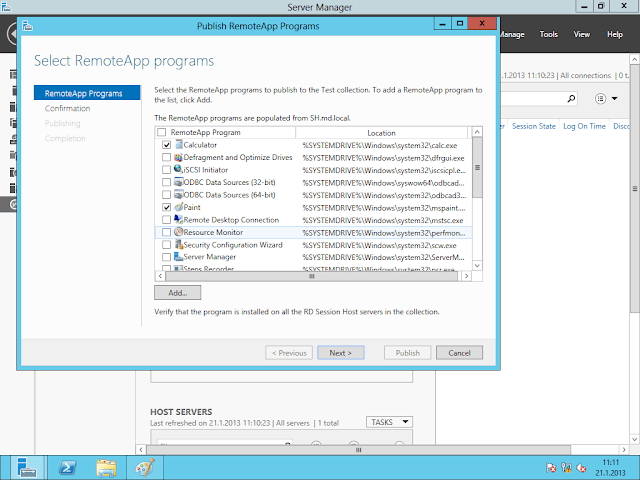The height and width of the screenshot is (480, 640).
Task: Open the View menu
Action: click(582, 34)
